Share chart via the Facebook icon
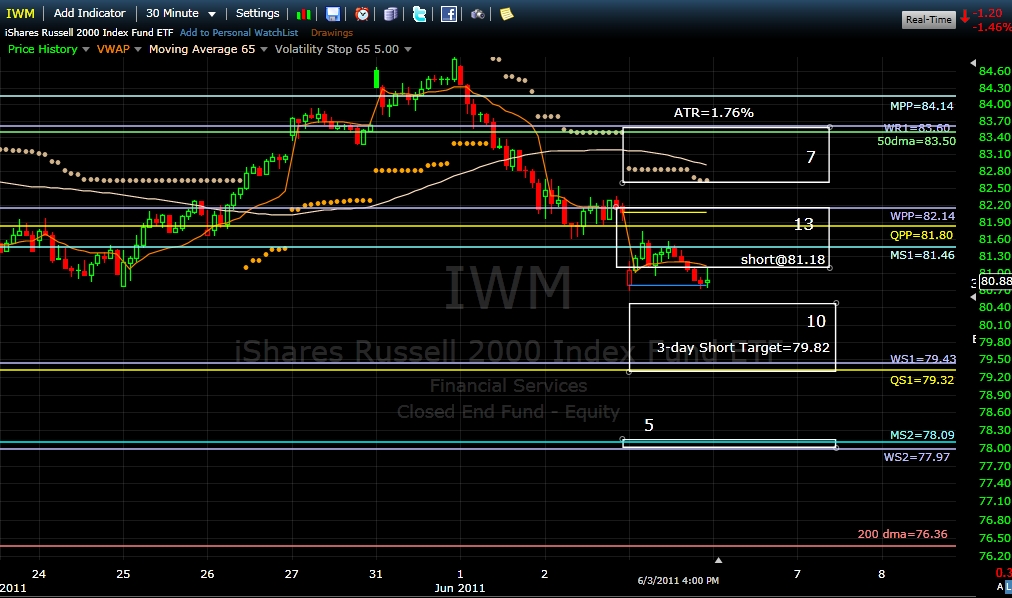 click(x=449, y=14)
